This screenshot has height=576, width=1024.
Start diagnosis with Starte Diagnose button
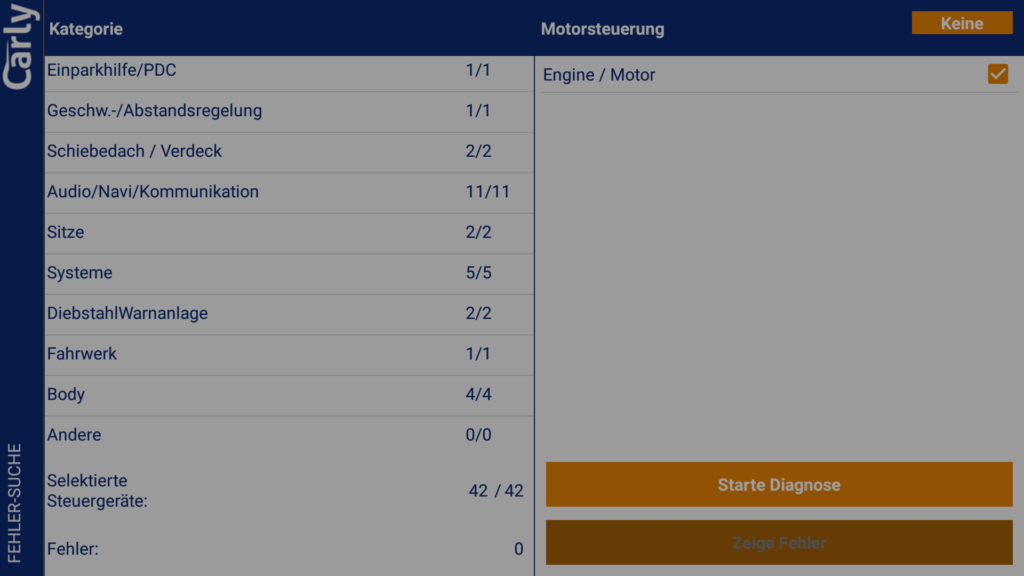779,485
